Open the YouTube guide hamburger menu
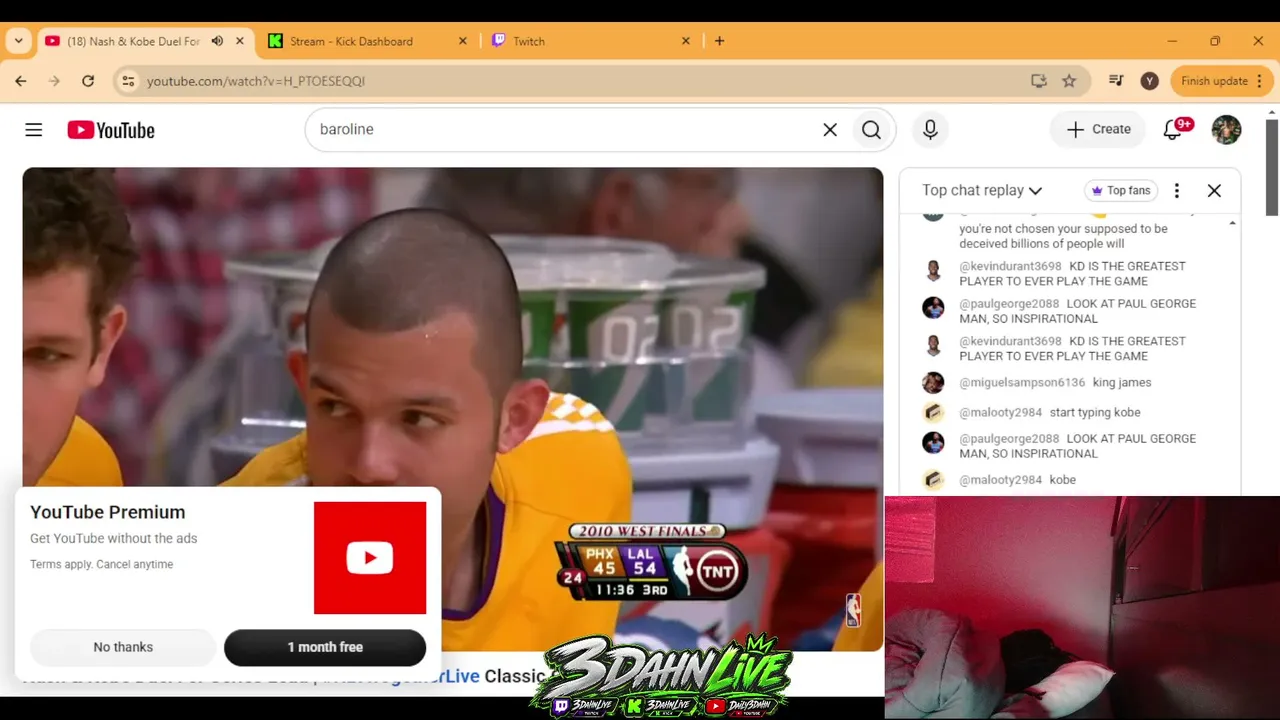Viewport: 1280px width, 720px height. (x=34, y=130)
